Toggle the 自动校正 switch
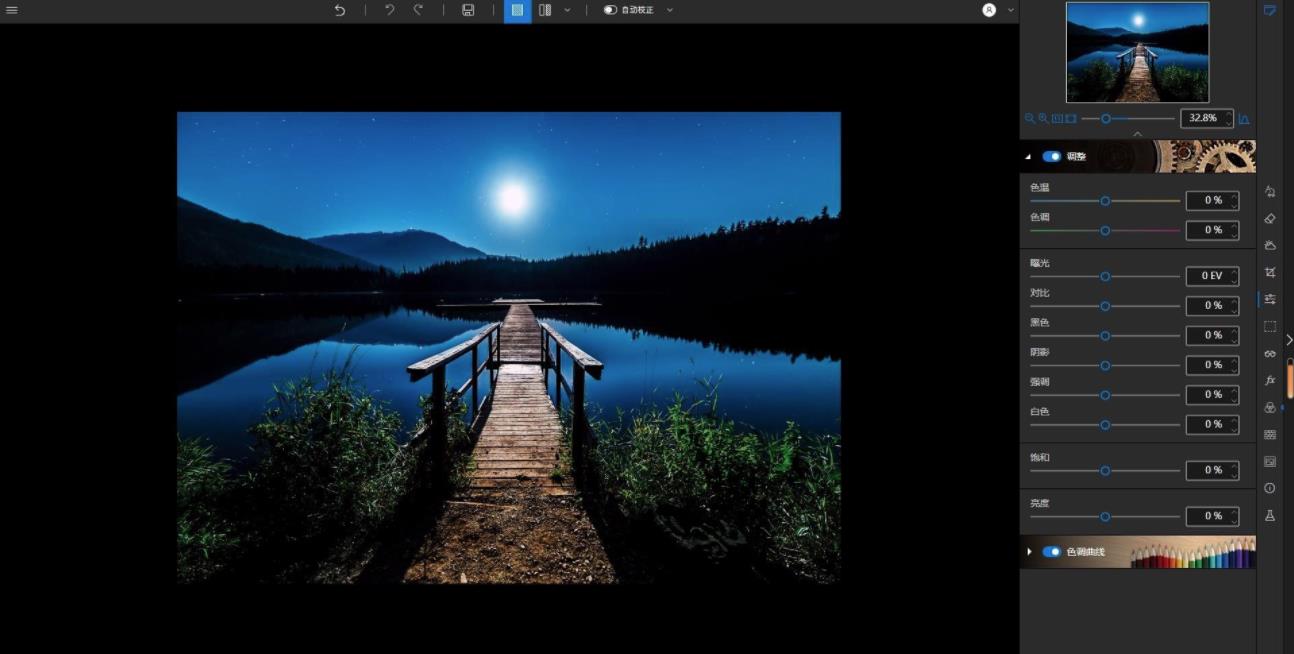Viewport: 1294px width, 654px height. click(610, 10)
